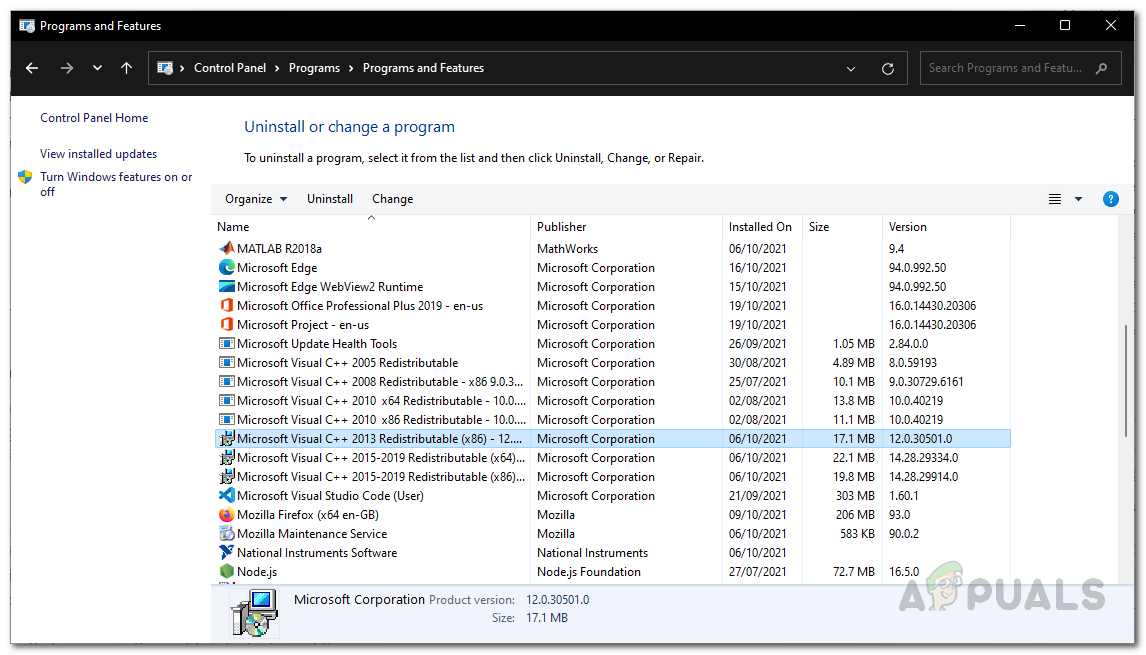Click Change in the toolbar
This screenshot has height=655, width=1146.
click(392, 199)
